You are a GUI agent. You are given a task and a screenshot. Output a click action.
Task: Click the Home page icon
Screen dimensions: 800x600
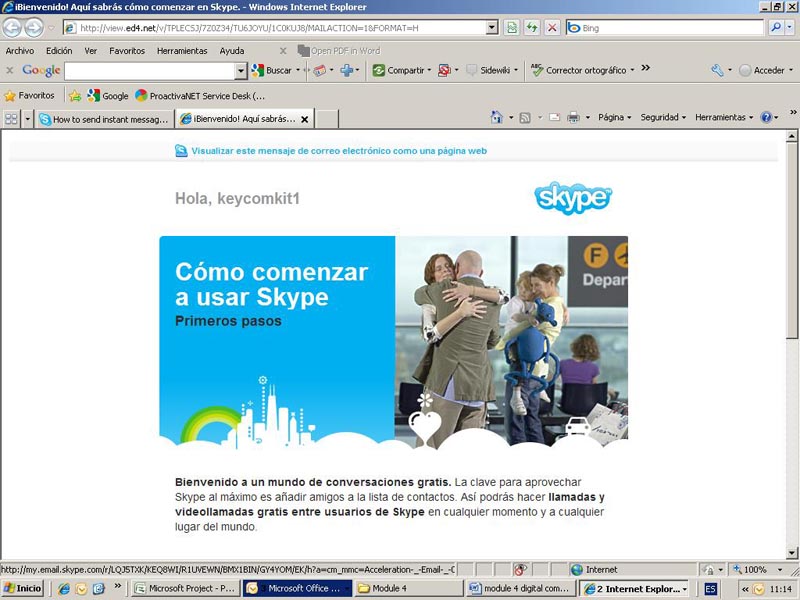tap(496, 117)
